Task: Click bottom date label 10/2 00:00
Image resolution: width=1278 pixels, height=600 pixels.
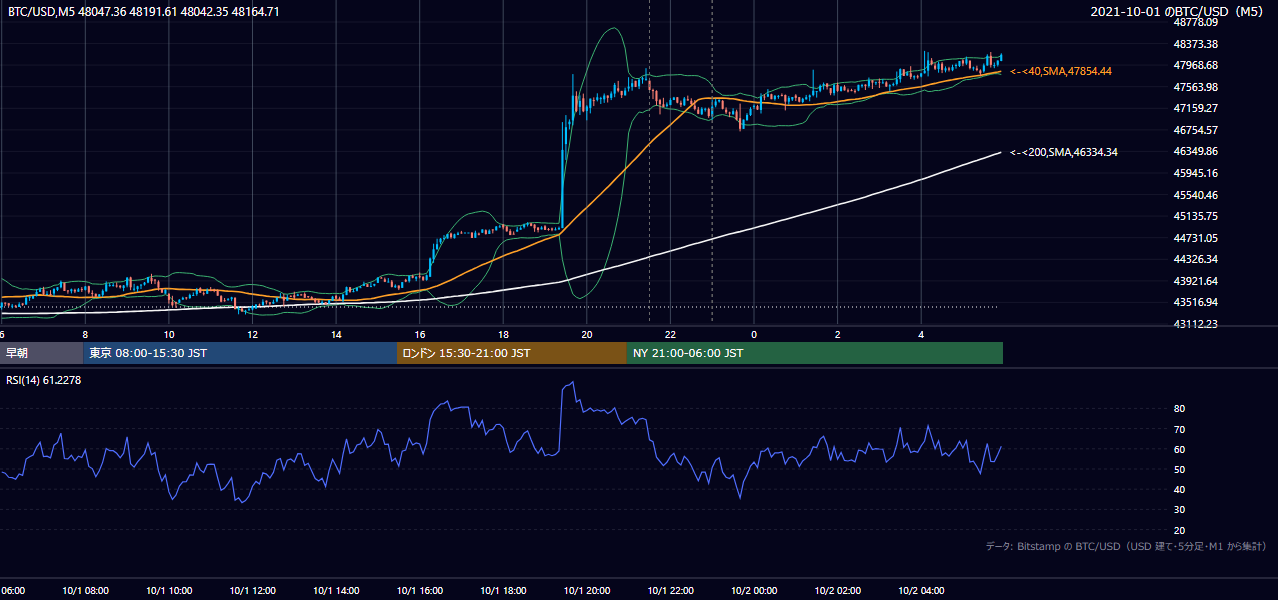Action: (x=754, y=591)
